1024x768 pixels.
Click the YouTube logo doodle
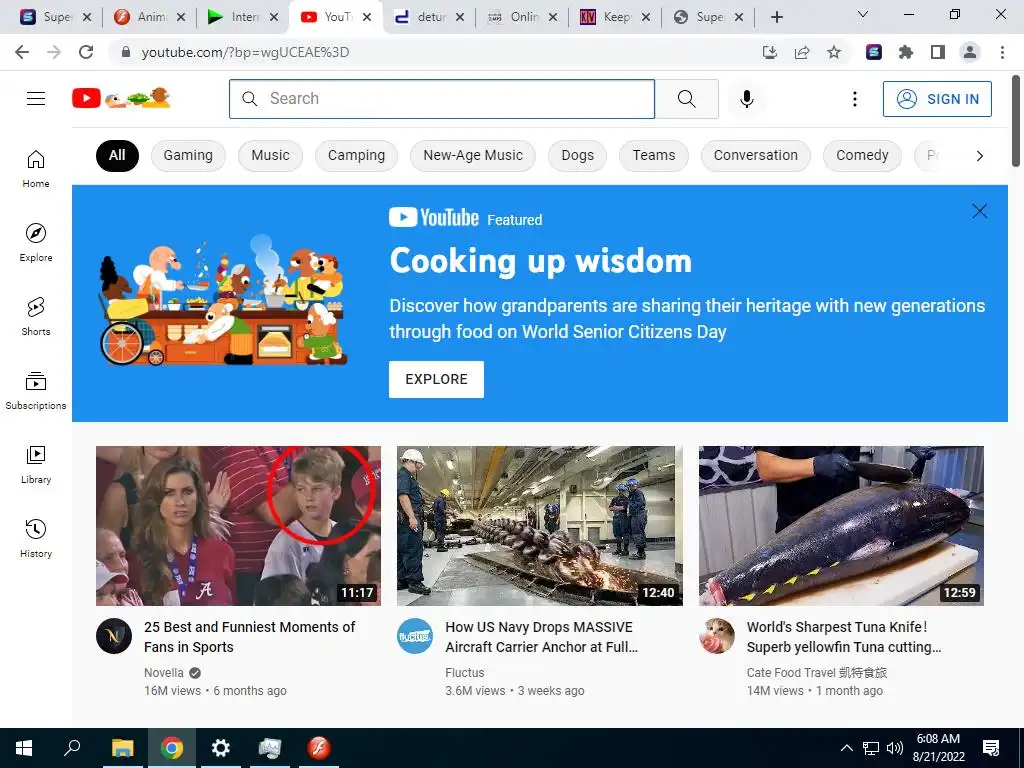pyautogui.click(x=121, y=98)
